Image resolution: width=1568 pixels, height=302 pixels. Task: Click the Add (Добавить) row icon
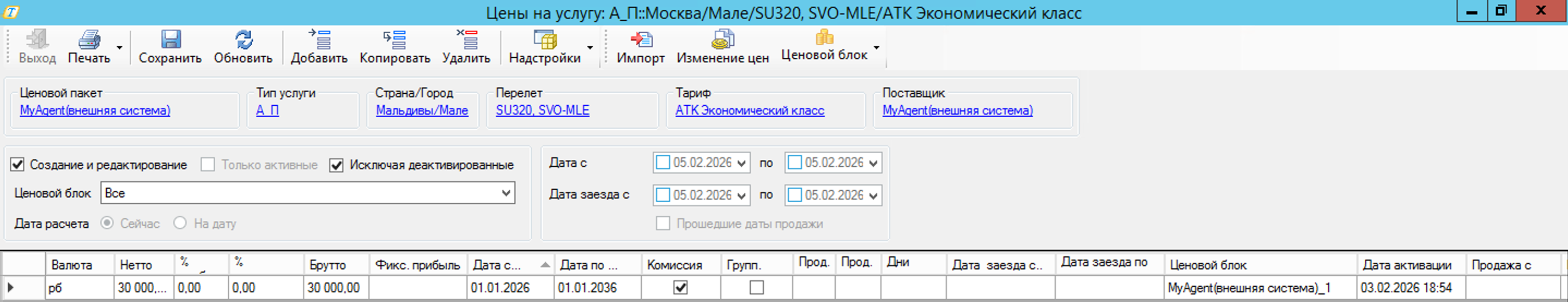click(x=319, y=40)
